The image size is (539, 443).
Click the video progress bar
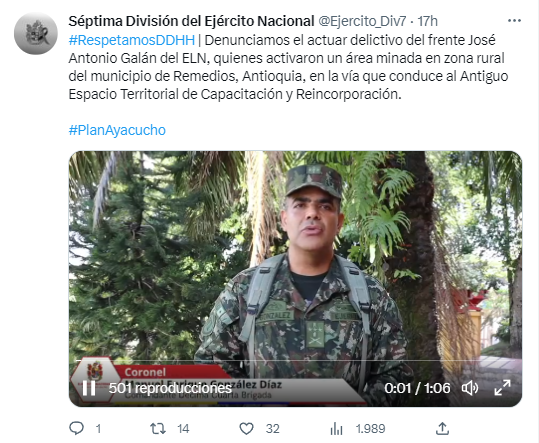295,361
